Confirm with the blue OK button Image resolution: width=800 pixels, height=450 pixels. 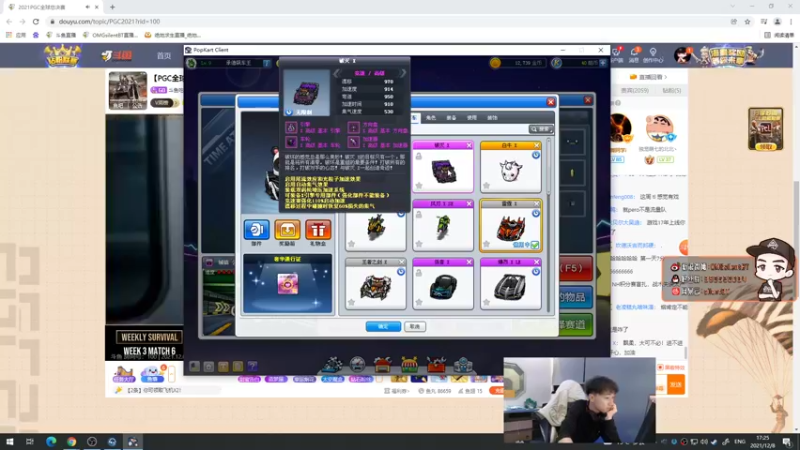click(383, 327)
